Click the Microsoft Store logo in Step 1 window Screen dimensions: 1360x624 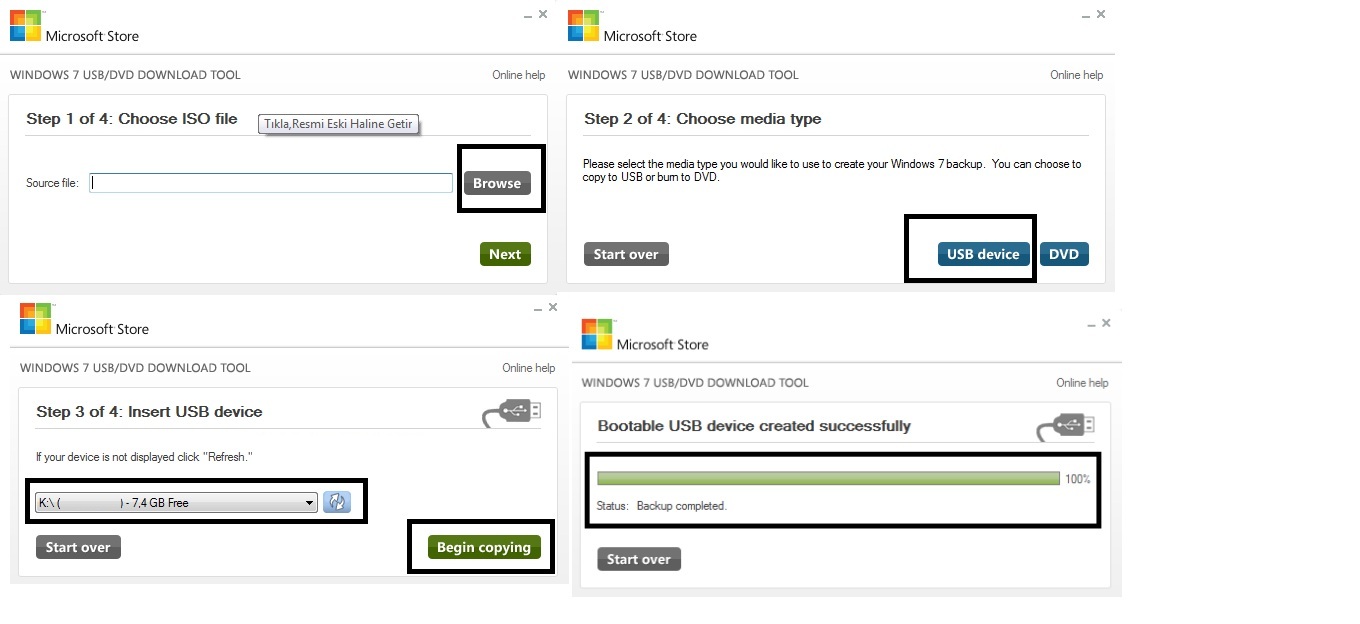tap(26, 26)
